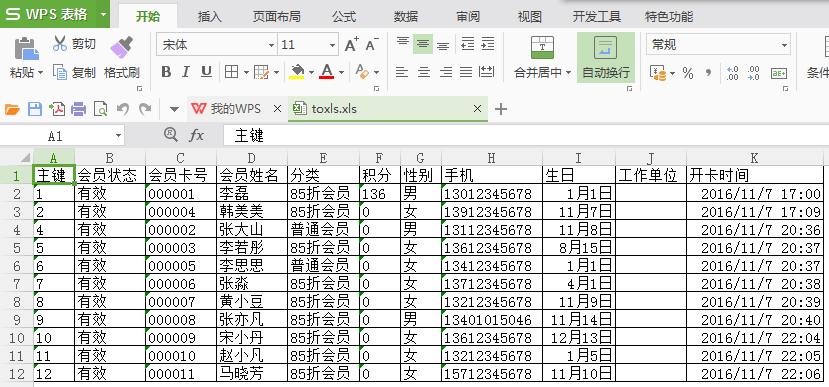829x387 pixels.
Task: Switch to the 插入 ribbon tab
Action: pyautogui.click(x=210, y=16)
